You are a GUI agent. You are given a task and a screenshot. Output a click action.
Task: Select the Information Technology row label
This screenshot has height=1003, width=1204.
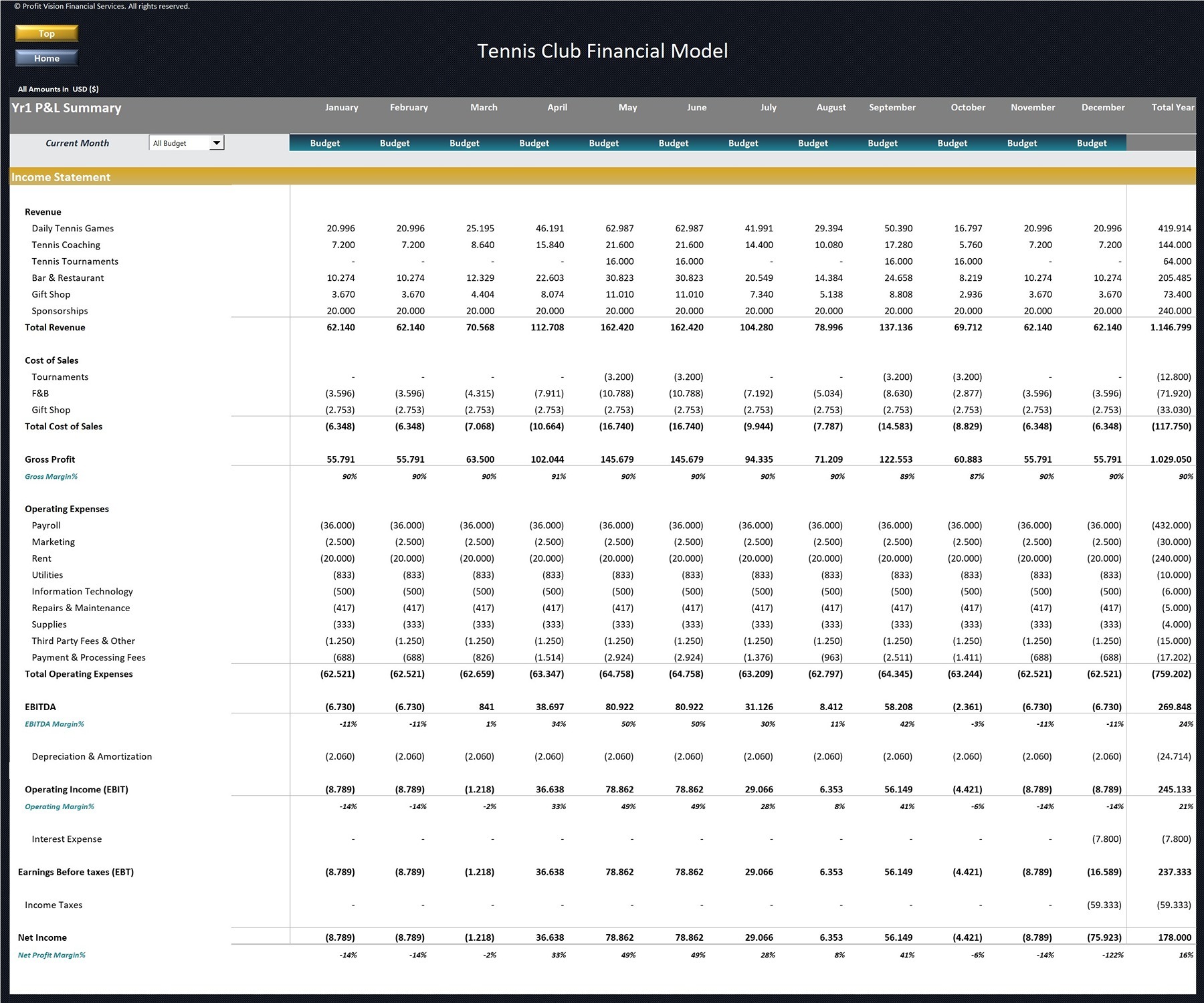[x=82, y=591]
